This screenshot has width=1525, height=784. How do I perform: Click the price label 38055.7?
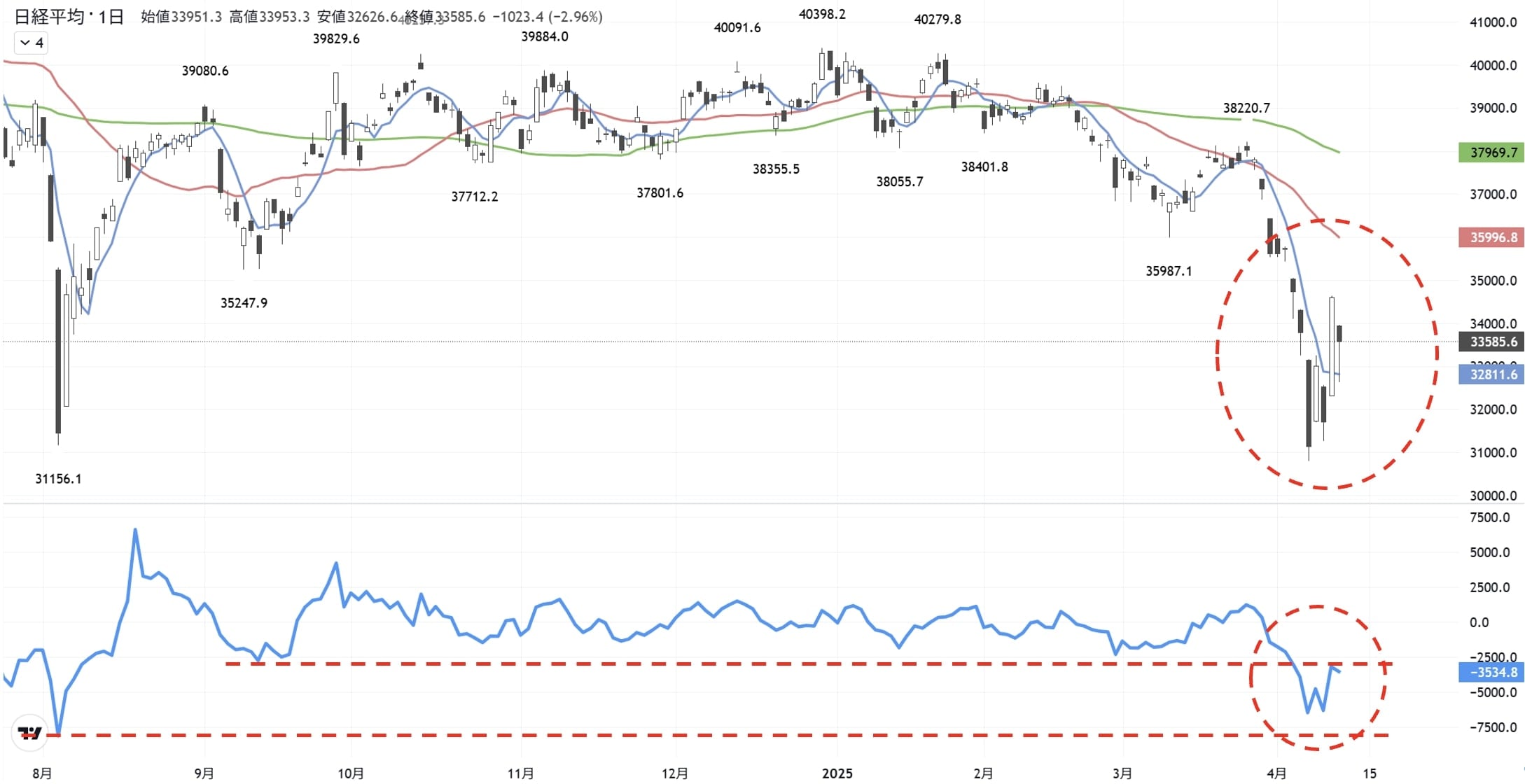(900, 182)
